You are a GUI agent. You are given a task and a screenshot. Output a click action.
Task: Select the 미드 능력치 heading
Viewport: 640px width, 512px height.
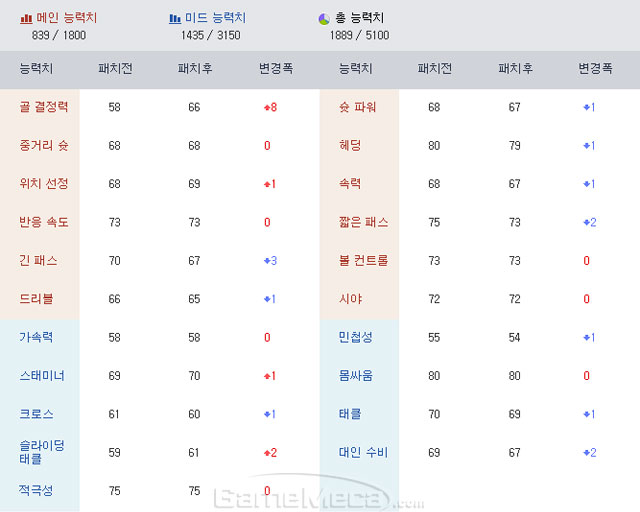(216, 18)
